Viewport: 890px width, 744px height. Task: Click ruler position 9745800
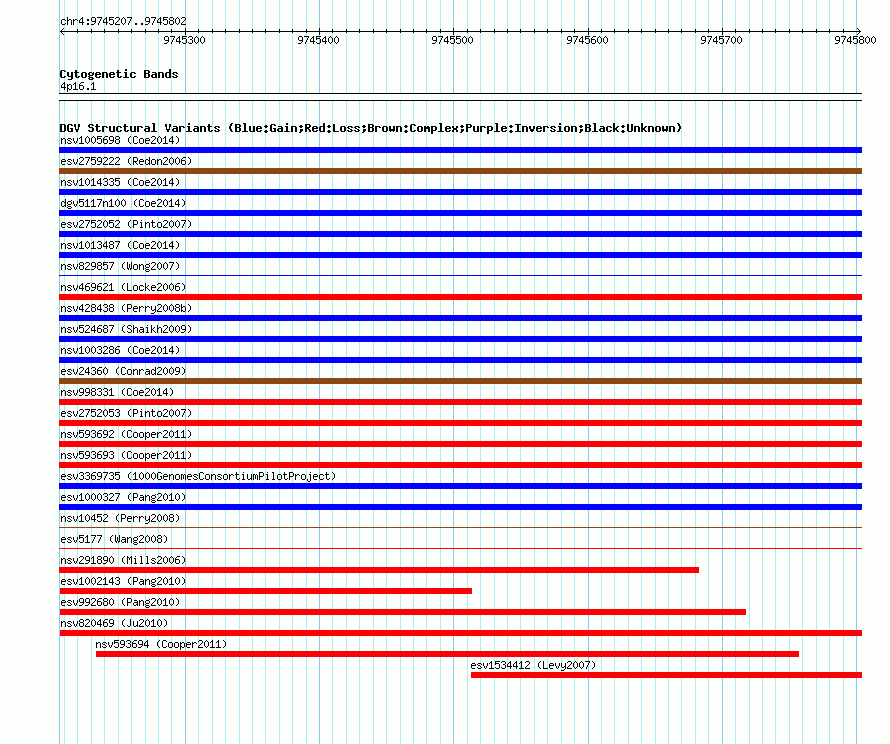coord(855,40)
